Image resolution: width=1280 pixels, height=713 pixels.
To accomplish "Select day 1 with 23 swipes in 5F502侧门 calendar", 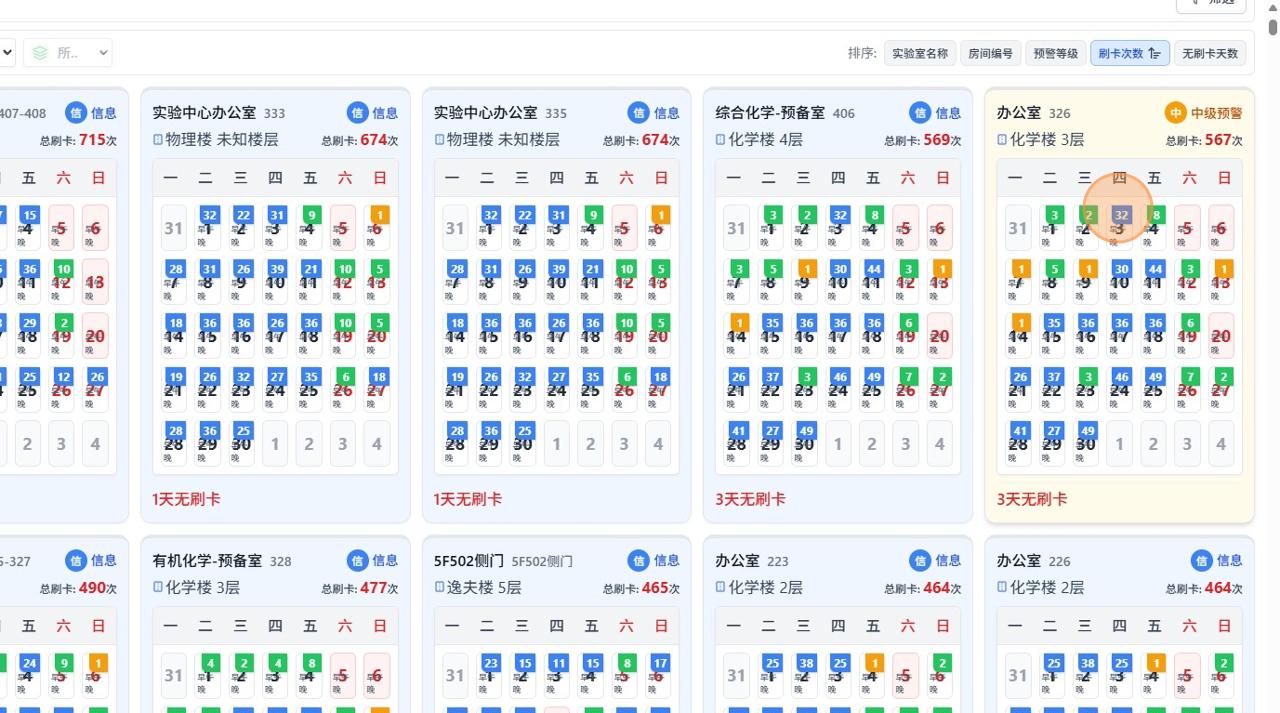I will tap(489, 675).
